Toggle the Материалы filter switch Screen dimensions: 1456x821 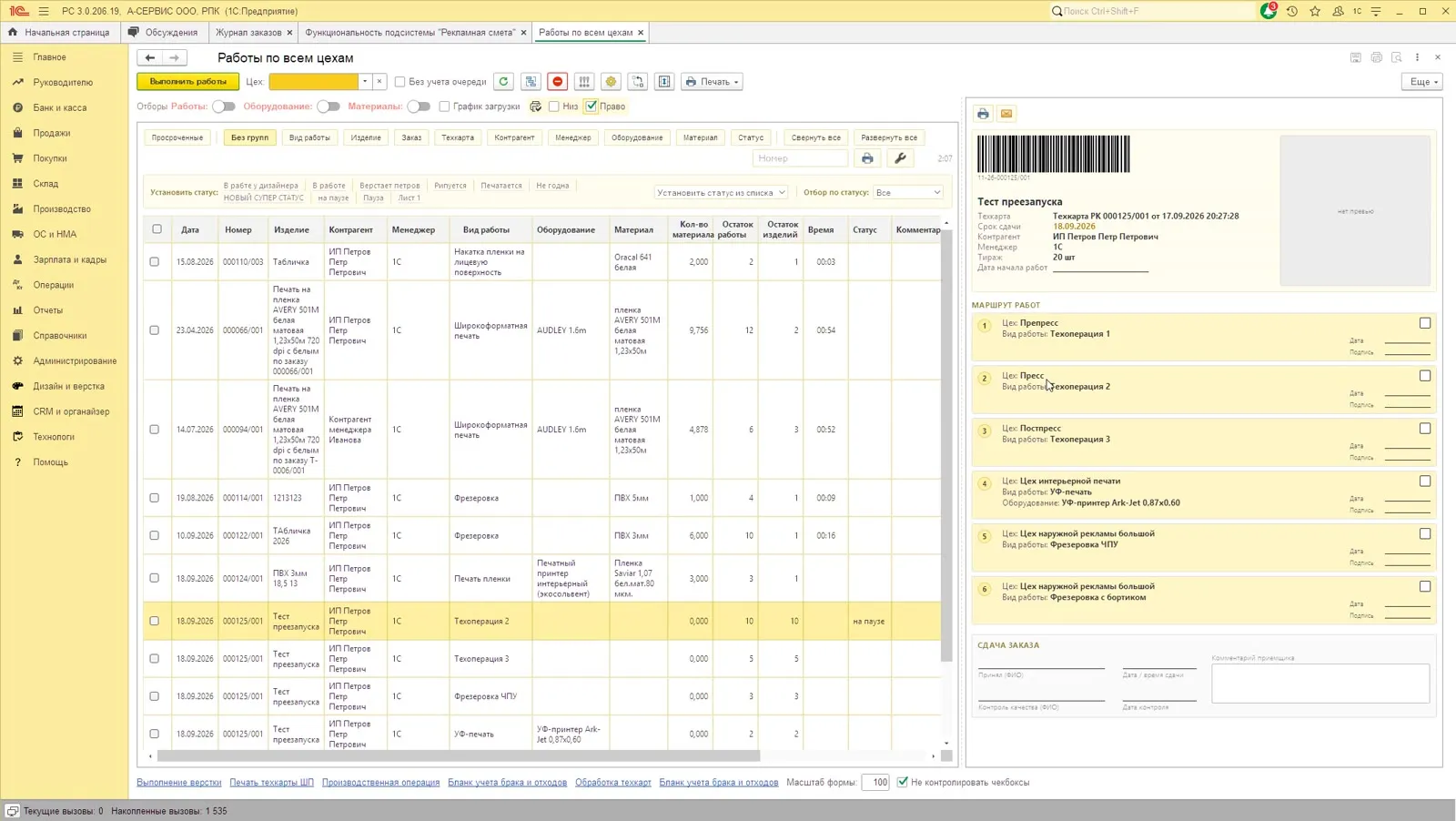click(419, 106)
